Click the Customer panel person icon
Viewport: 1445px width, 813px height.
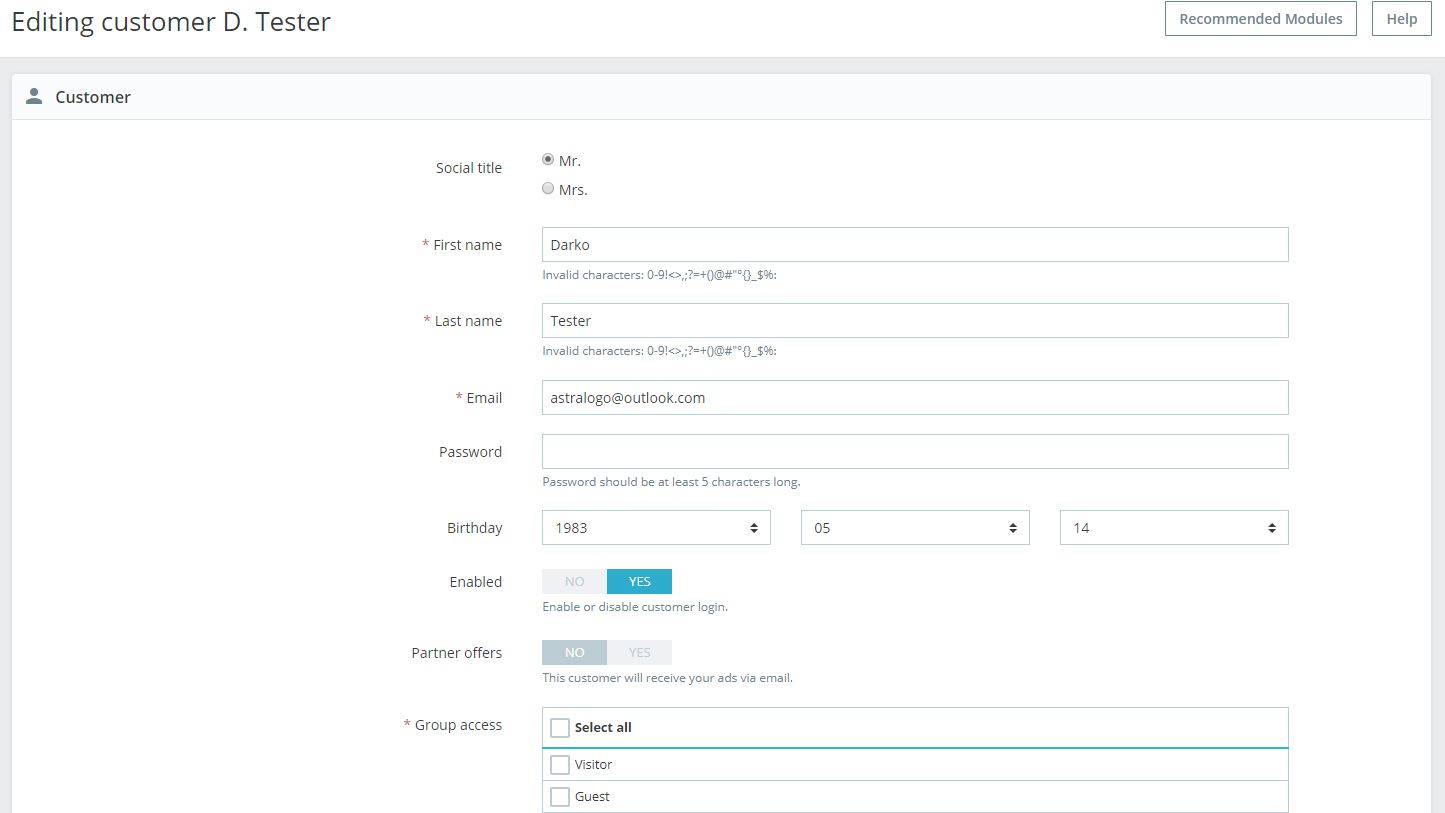coord(35,96)
